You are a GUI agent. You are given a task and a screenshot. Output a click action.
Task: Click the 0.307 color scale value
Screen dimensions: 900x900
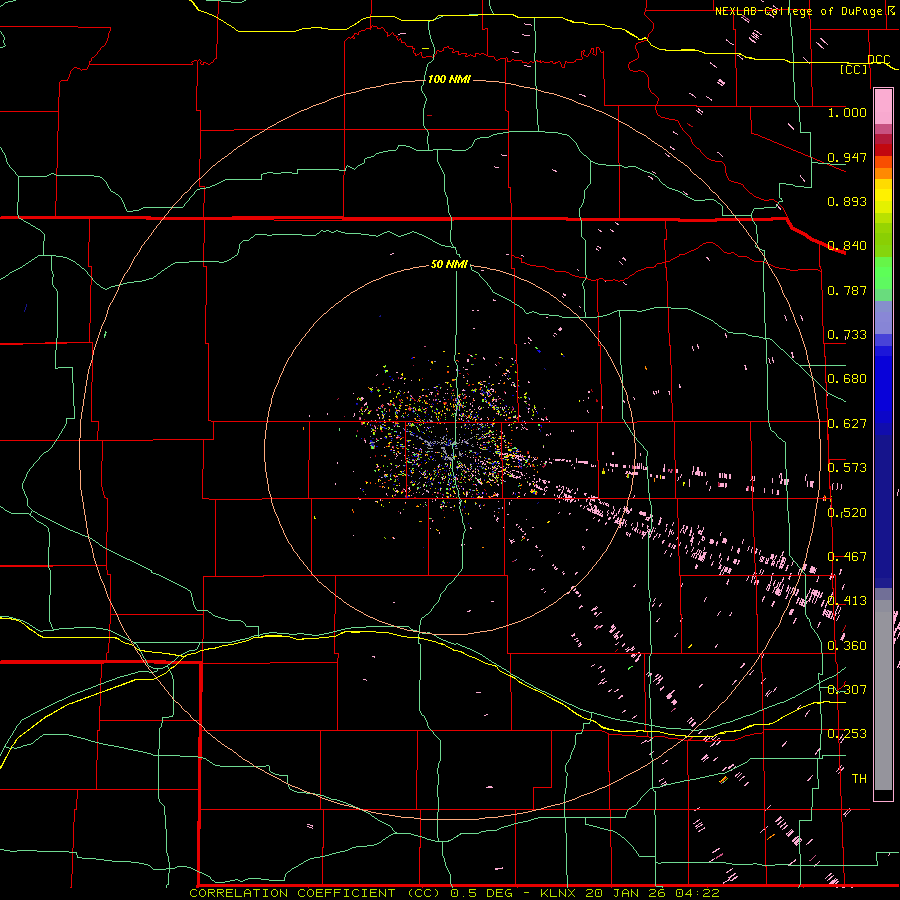click(x=847, y=689)
